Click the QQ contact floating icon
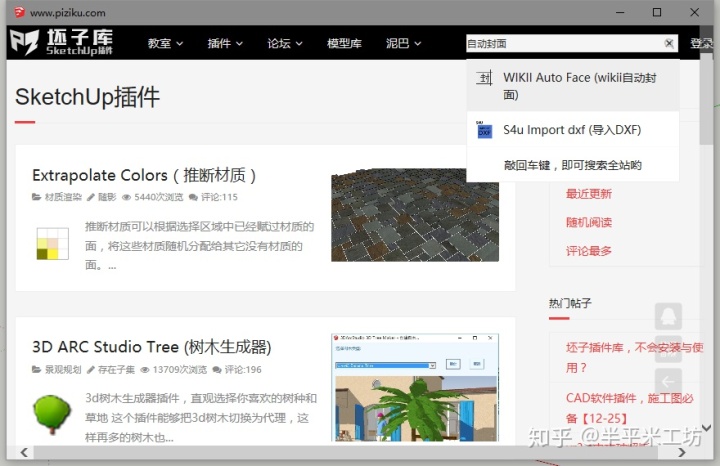 [x=668, y=316]
